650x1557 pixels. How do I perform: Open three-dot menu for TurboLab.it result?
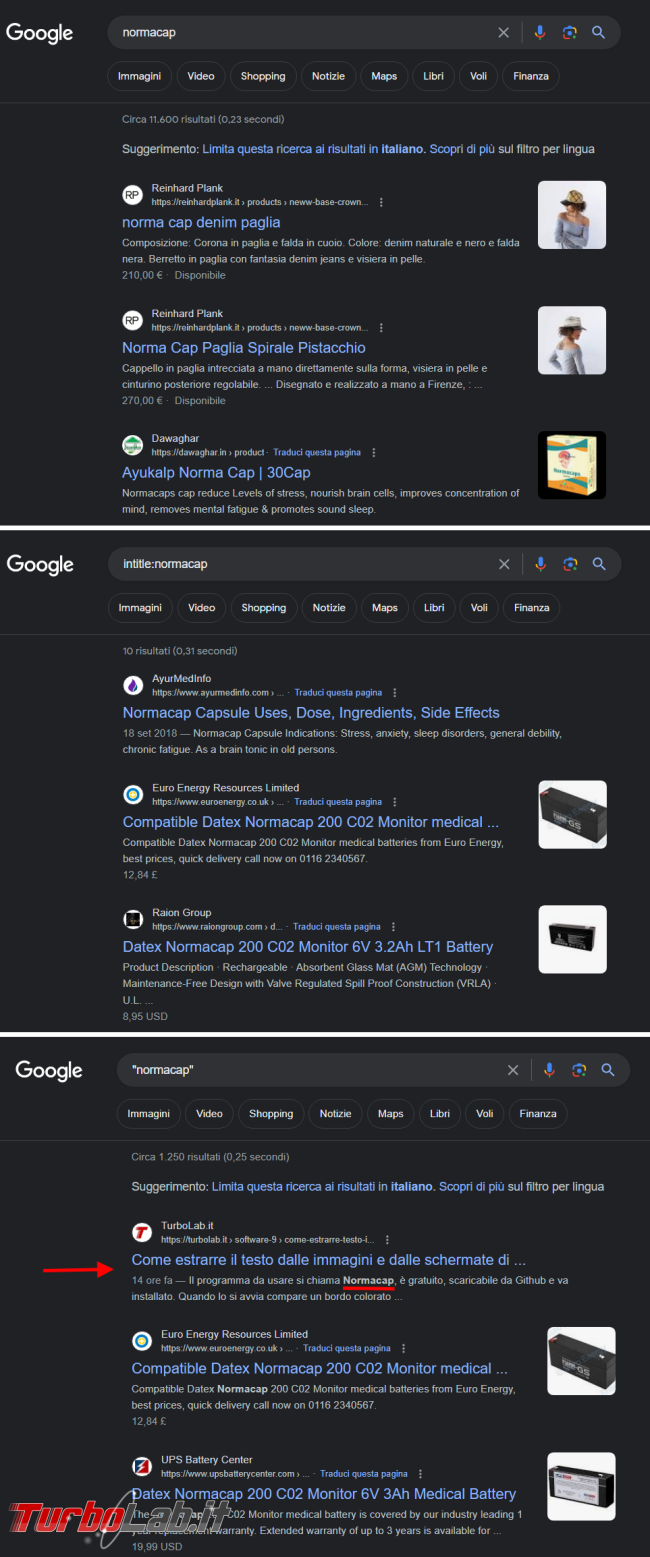(387, 1240)
